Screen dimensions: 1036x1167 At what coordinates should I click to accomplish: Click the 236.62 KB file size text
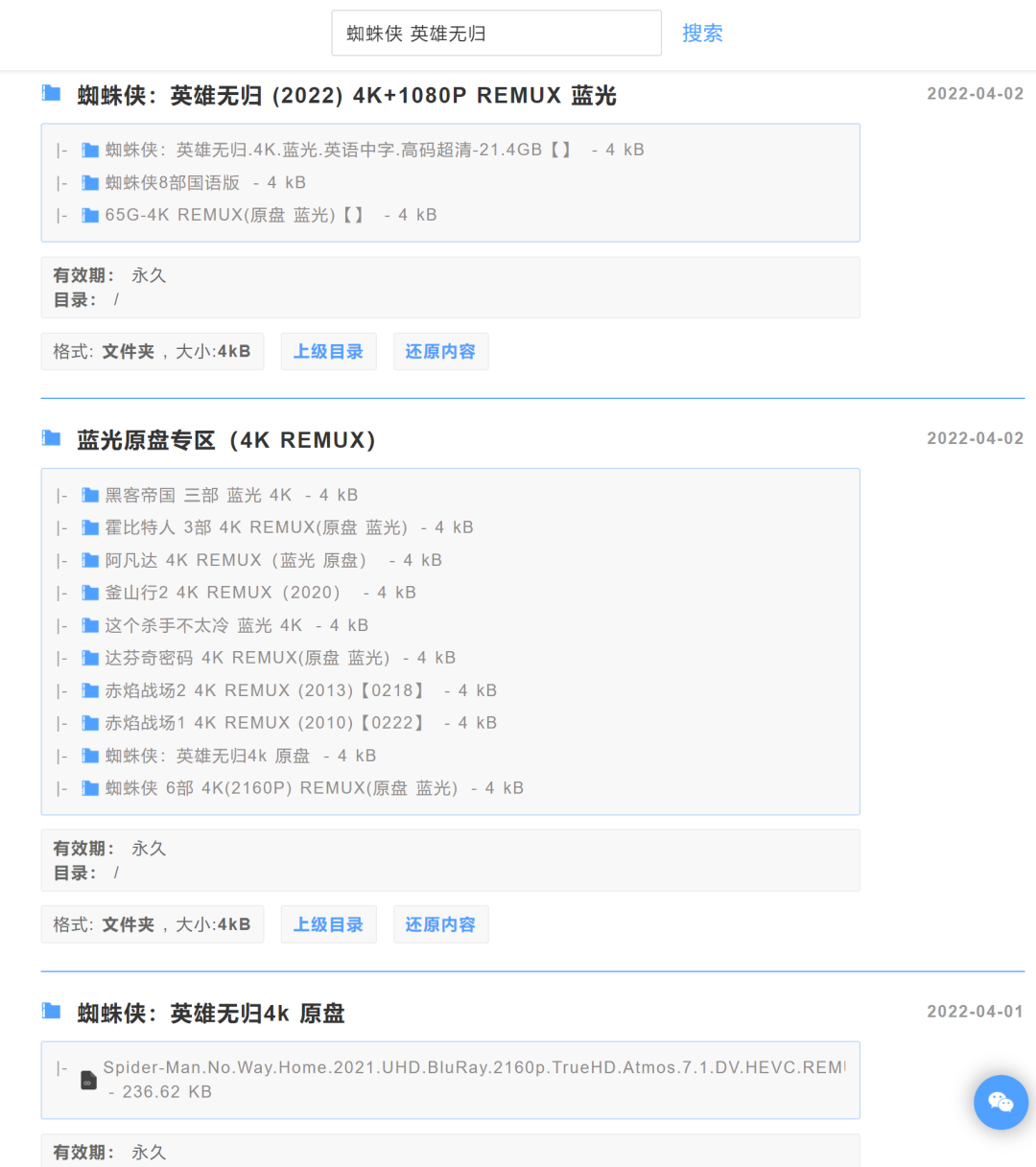tap(167, 1092)
